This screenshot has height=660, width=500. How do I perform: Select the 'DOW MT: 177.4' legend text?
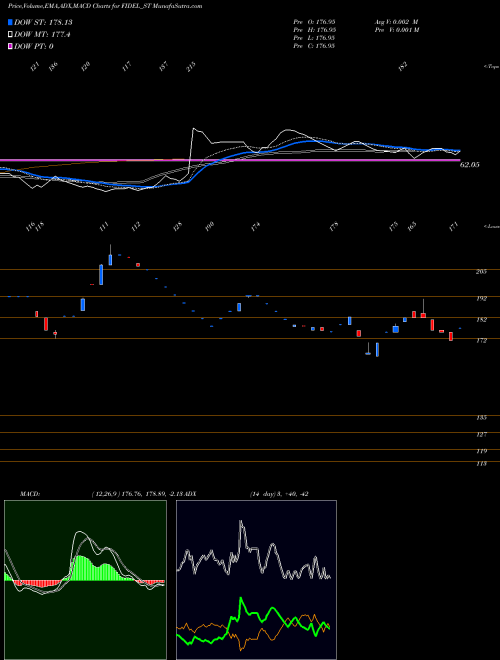tap(42, 35)
